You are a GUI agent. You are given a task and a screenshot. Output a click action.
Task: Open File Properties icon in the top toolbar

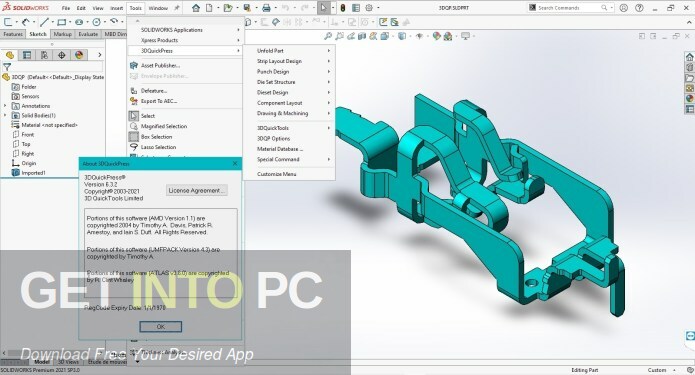(x=355, y=8)
